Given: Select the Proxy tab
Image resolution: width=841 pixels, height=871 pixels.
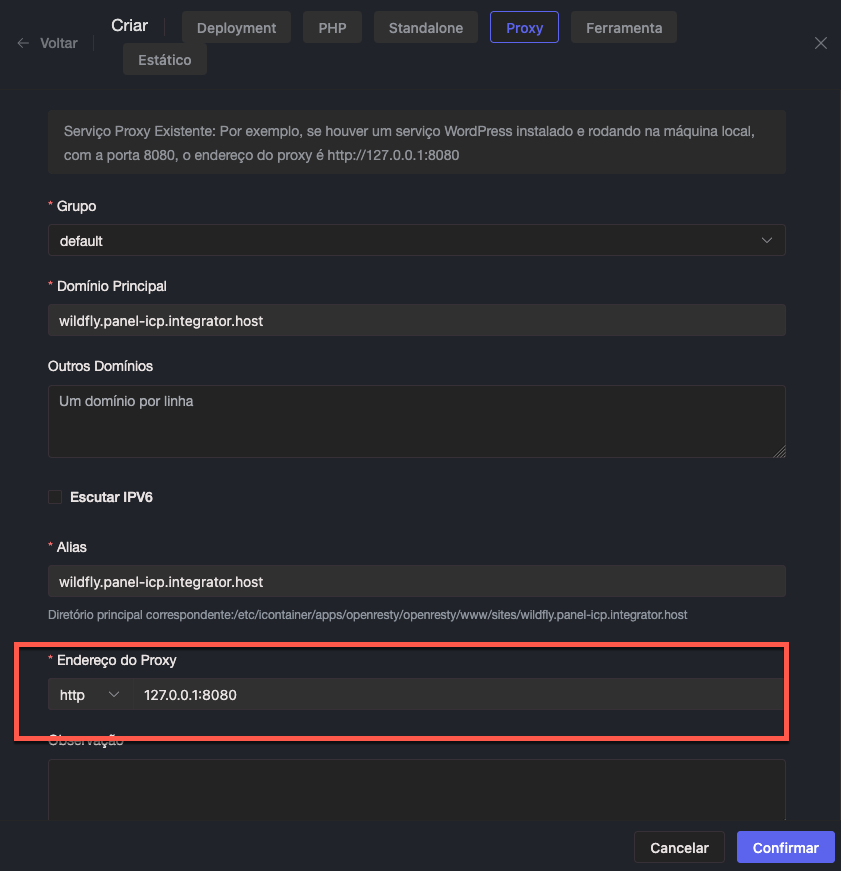Looking at the screenshot, I should pyautogui.click(x=524, y=28).
